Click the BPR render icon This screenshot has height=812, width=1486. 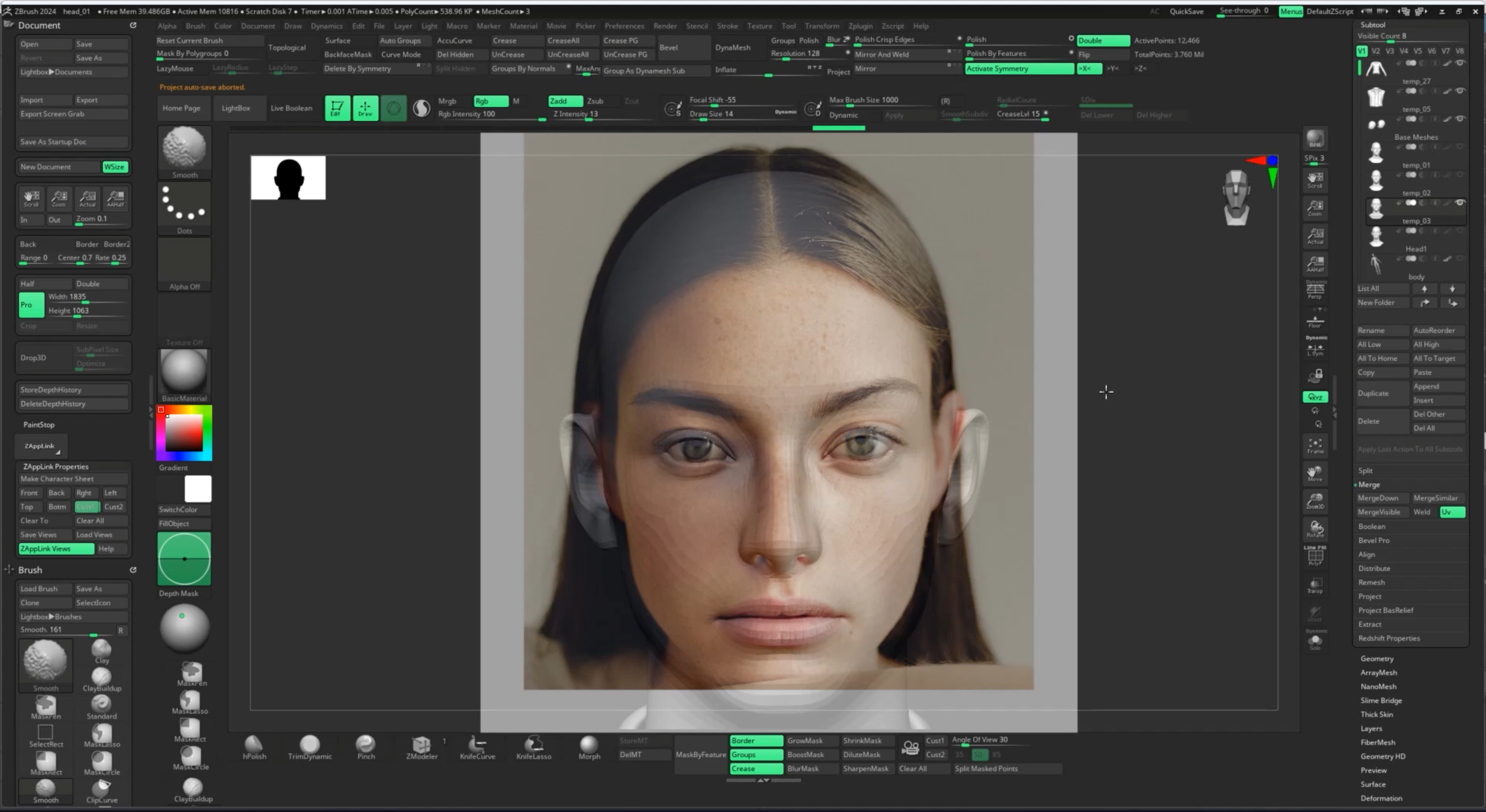(x=1315, y=139)
